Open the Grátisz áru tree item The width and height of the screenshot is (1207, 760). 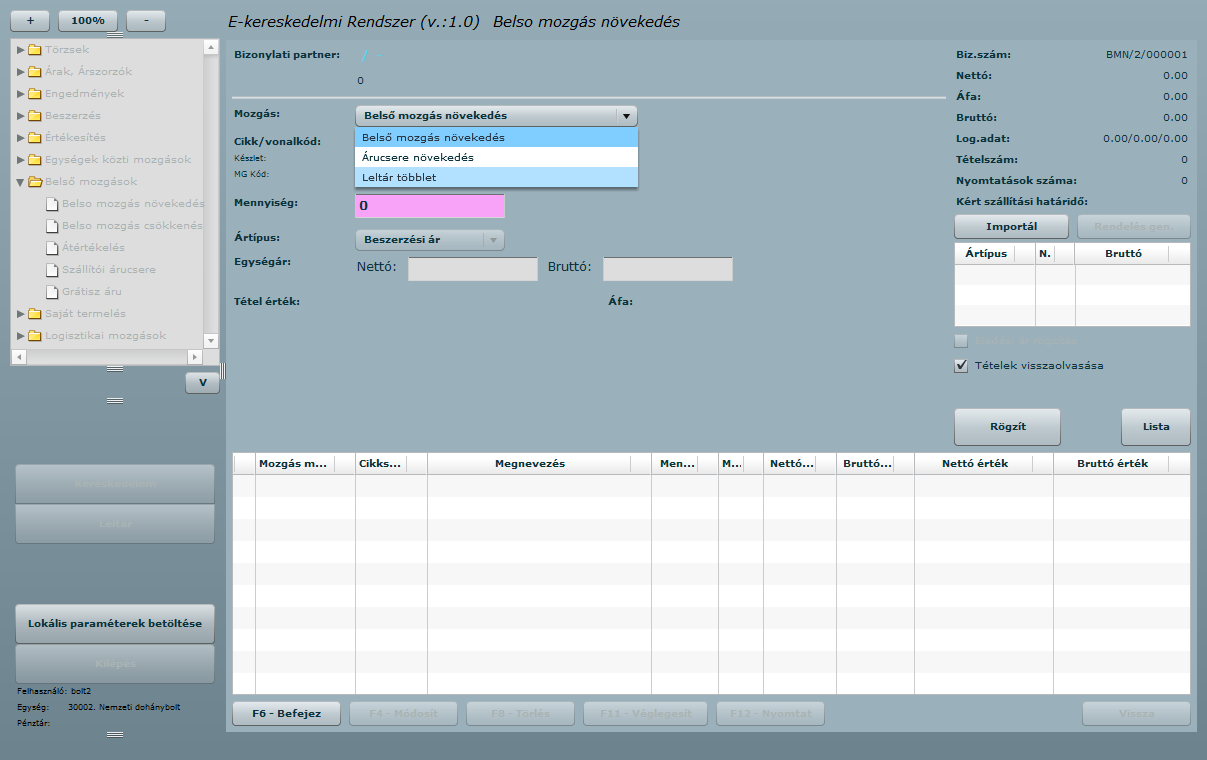click(92, 291)
